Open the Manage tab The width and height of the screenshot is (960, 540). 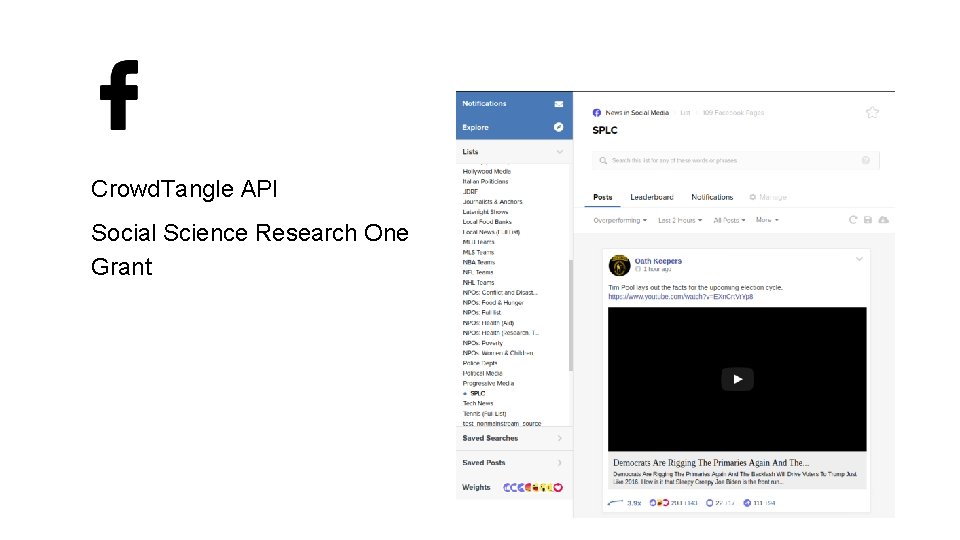coord(768,197)
